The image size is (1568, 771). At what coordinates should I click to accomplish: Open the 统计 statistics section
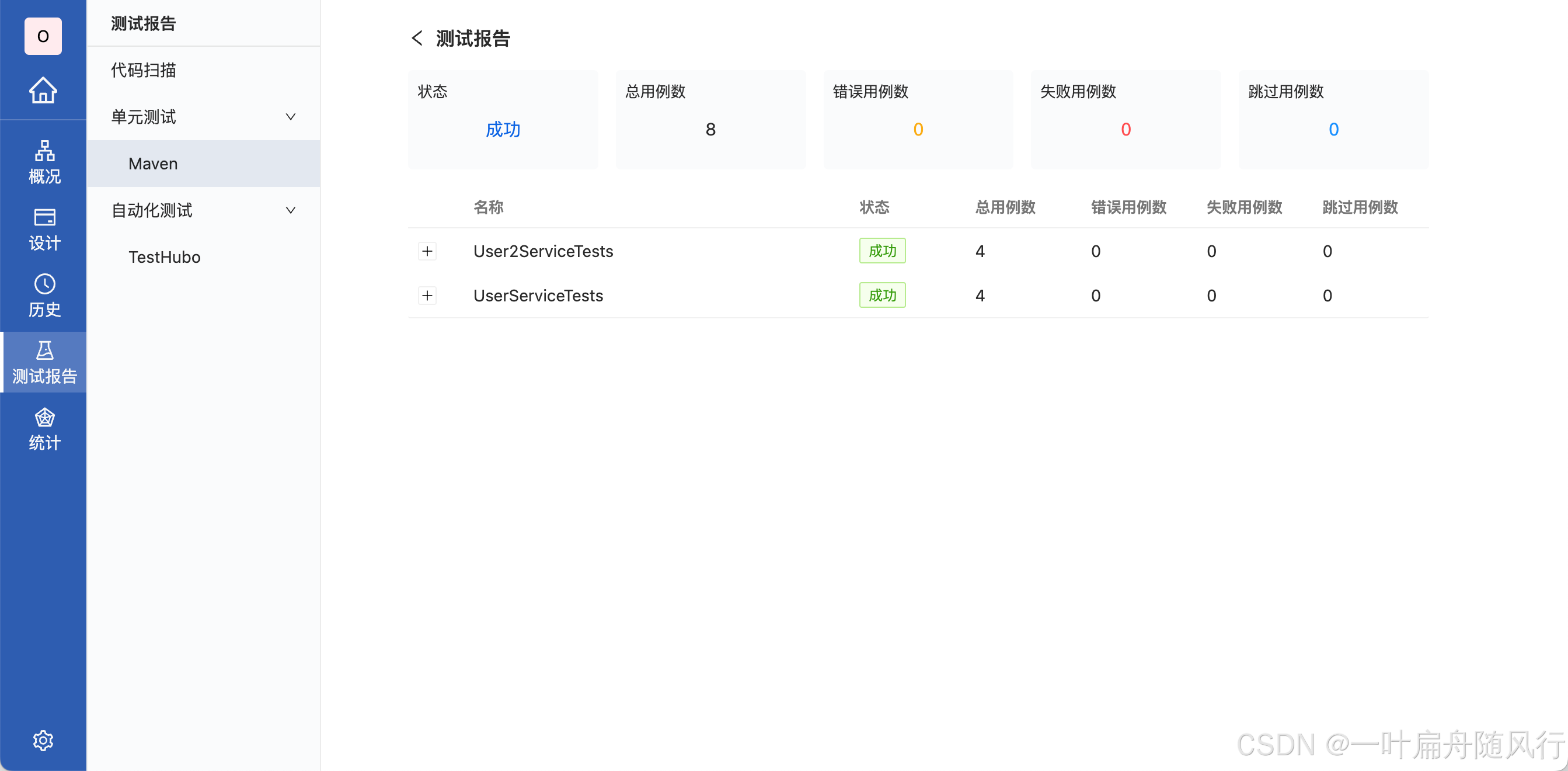[44, 430]
